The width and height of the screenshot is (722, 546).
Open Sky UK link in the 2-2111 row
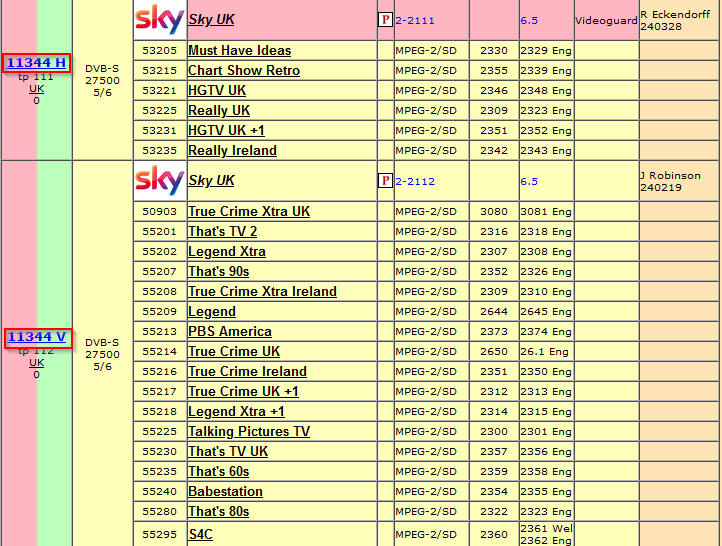tap(211, 19)
